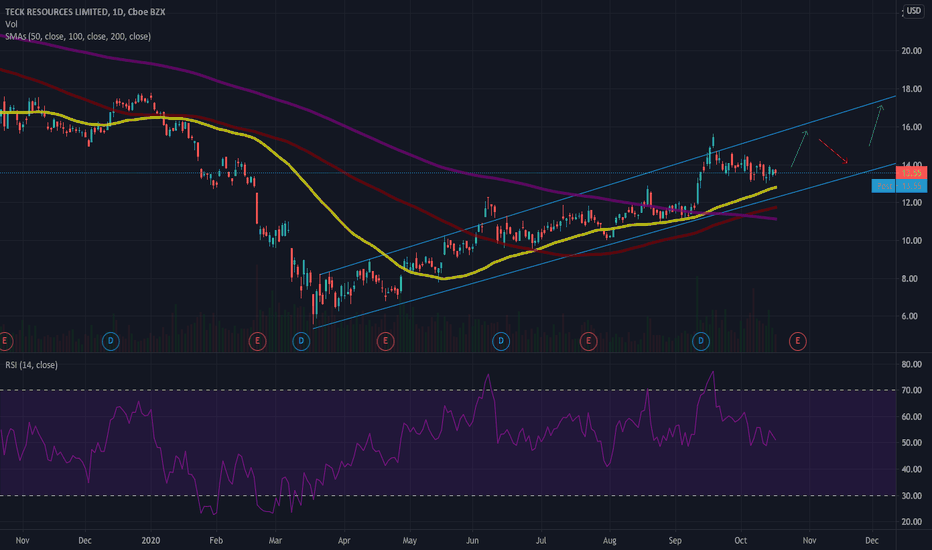Open the dividend marker D in mid-September
Screen dimensions: 932x550
click(701, 341)
